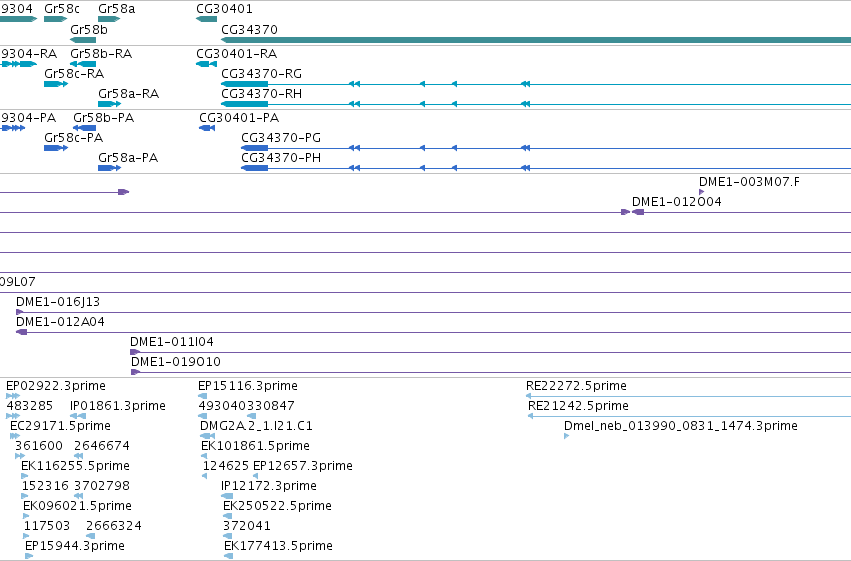Click the EK177413.5prime EST glyph
Screen dimensions: 851x561
click(x=228, y=556)
